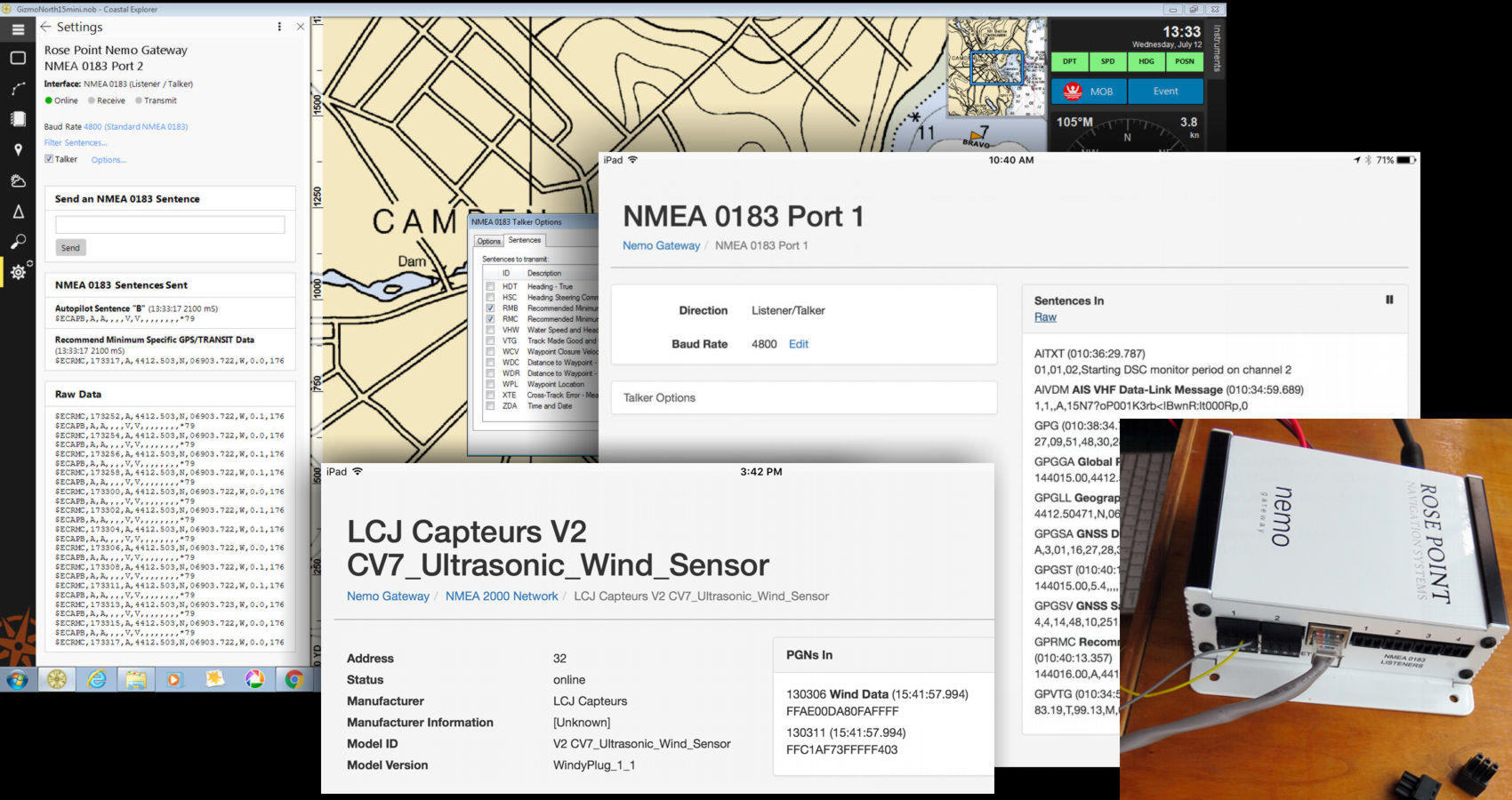Select the HDG instrument tab
This screenshot has height=800, width=1512.
click(1146, 61)
